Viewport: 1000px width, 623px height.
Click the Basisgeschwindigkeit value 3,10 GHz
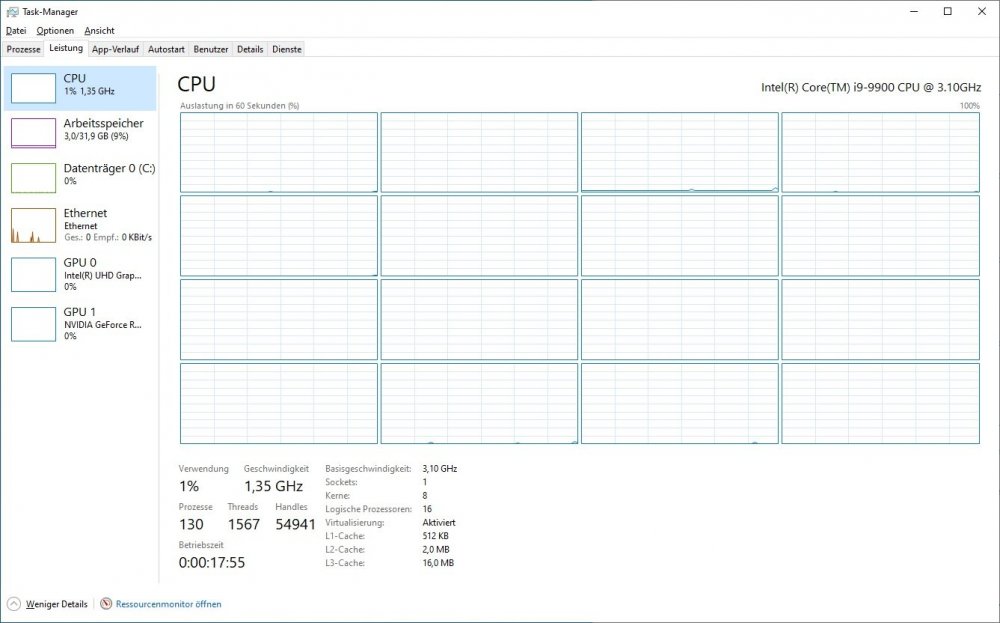click(x=439, y=469)
